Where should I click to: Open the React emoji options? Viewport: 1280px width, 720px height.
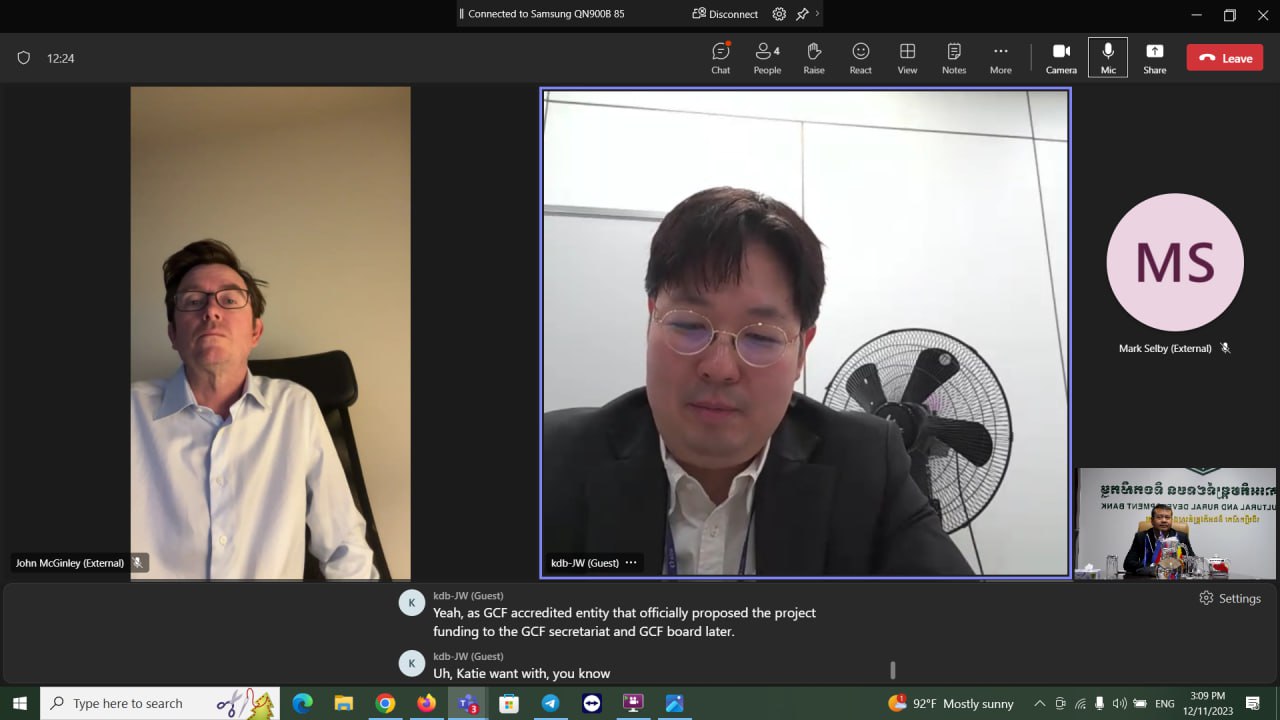pyautogui.click(x=860, y=58)
